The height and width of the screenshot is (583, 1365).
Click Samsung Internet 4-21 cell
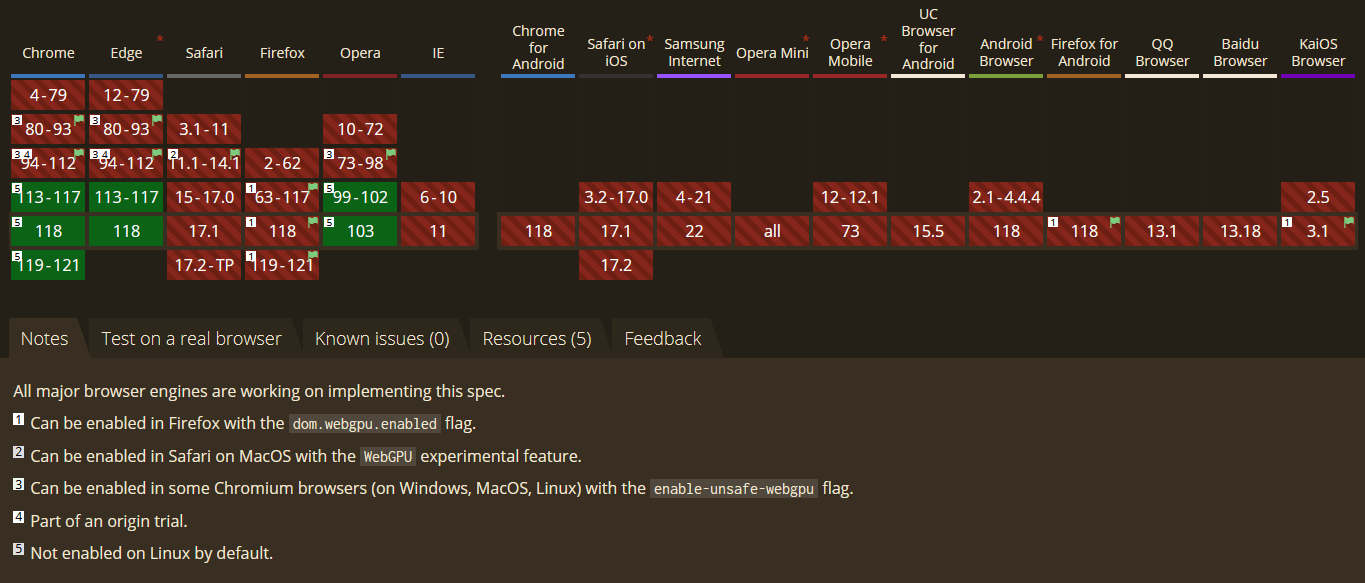[x=694, y=197]
